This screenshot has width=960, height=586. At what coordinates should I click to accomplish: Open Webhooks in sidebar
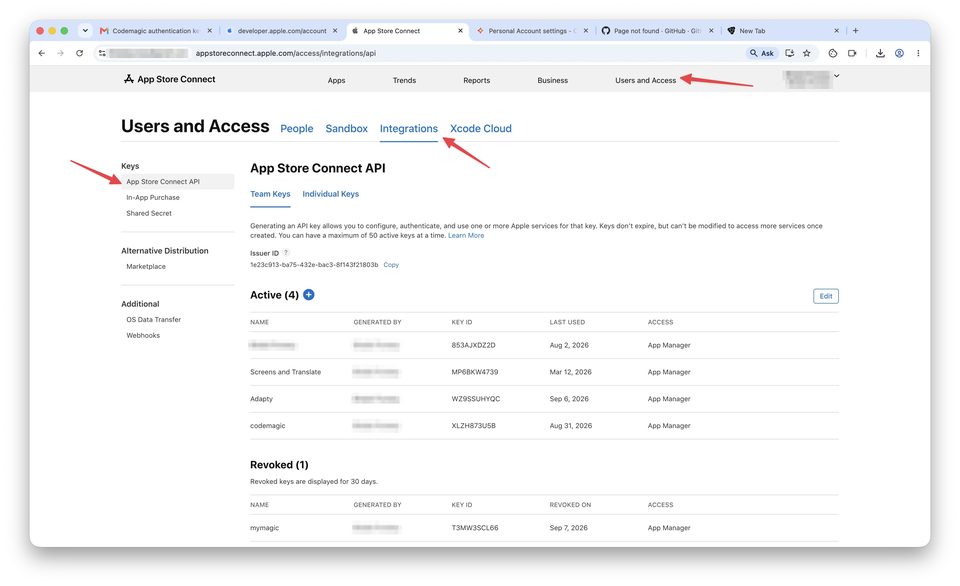143,336
